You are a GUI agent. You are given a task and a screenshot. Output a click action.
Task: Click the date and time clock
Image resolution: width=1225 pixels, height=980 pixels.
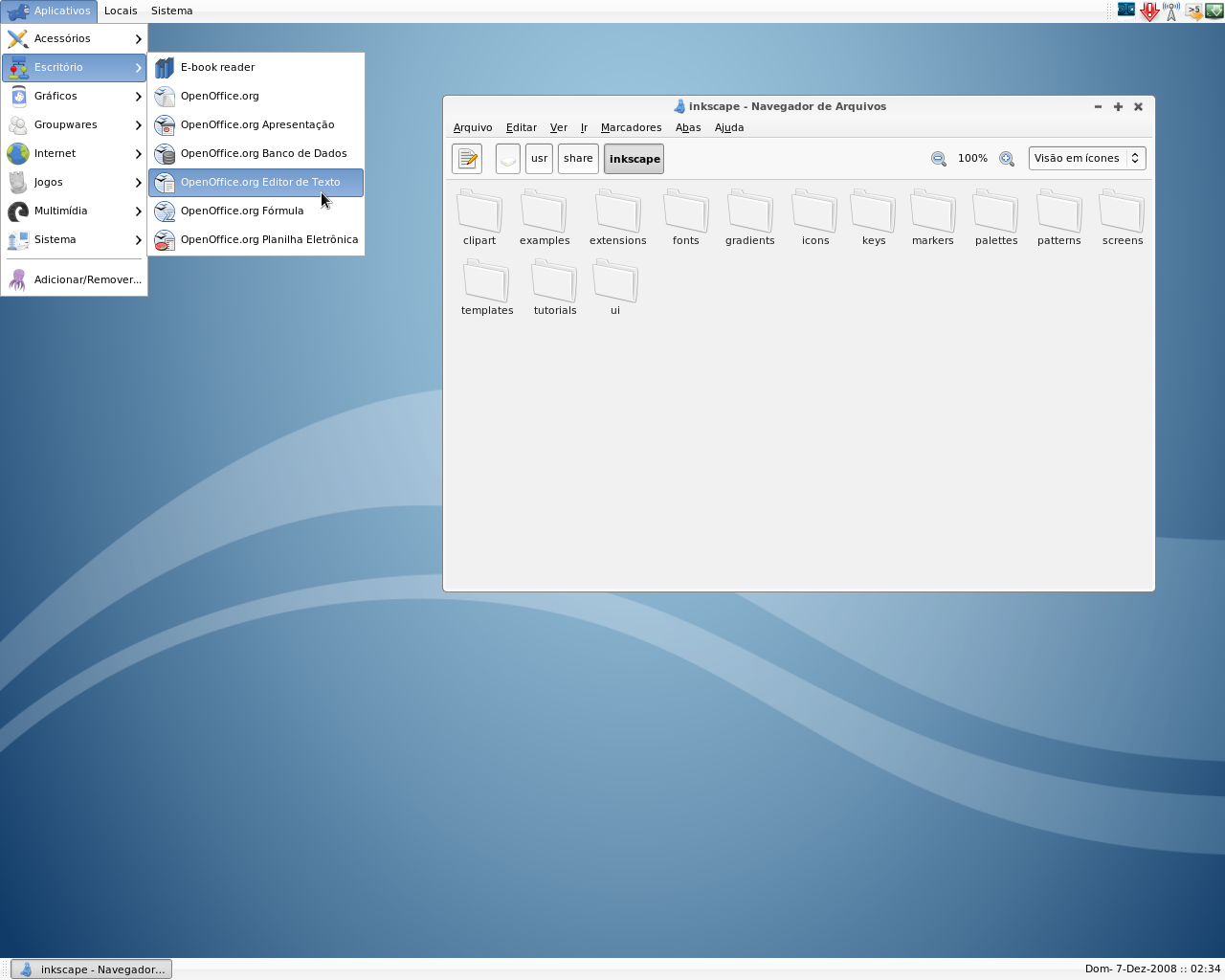coord(1152,969)
